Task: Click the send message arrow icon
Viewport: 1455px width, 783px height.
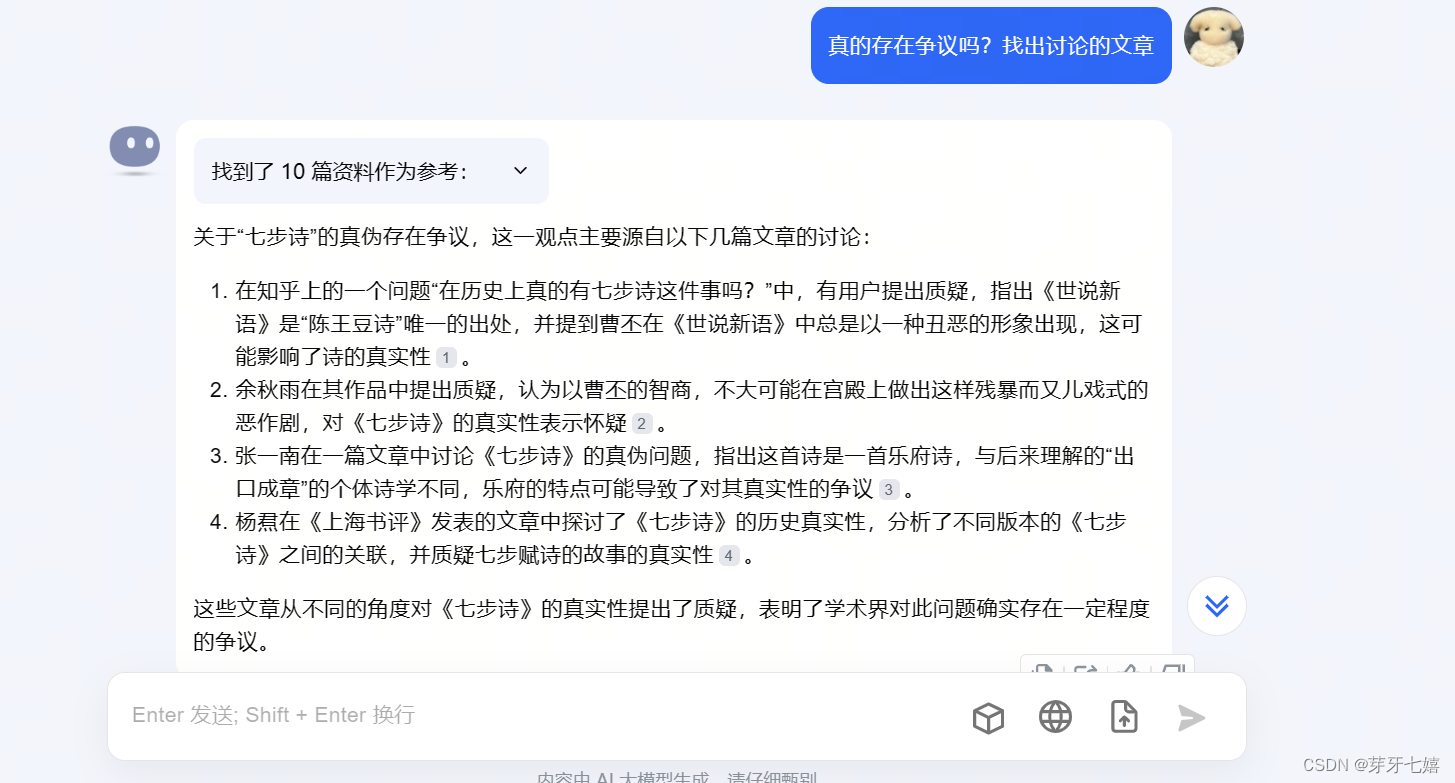Action: (1191, 717)
